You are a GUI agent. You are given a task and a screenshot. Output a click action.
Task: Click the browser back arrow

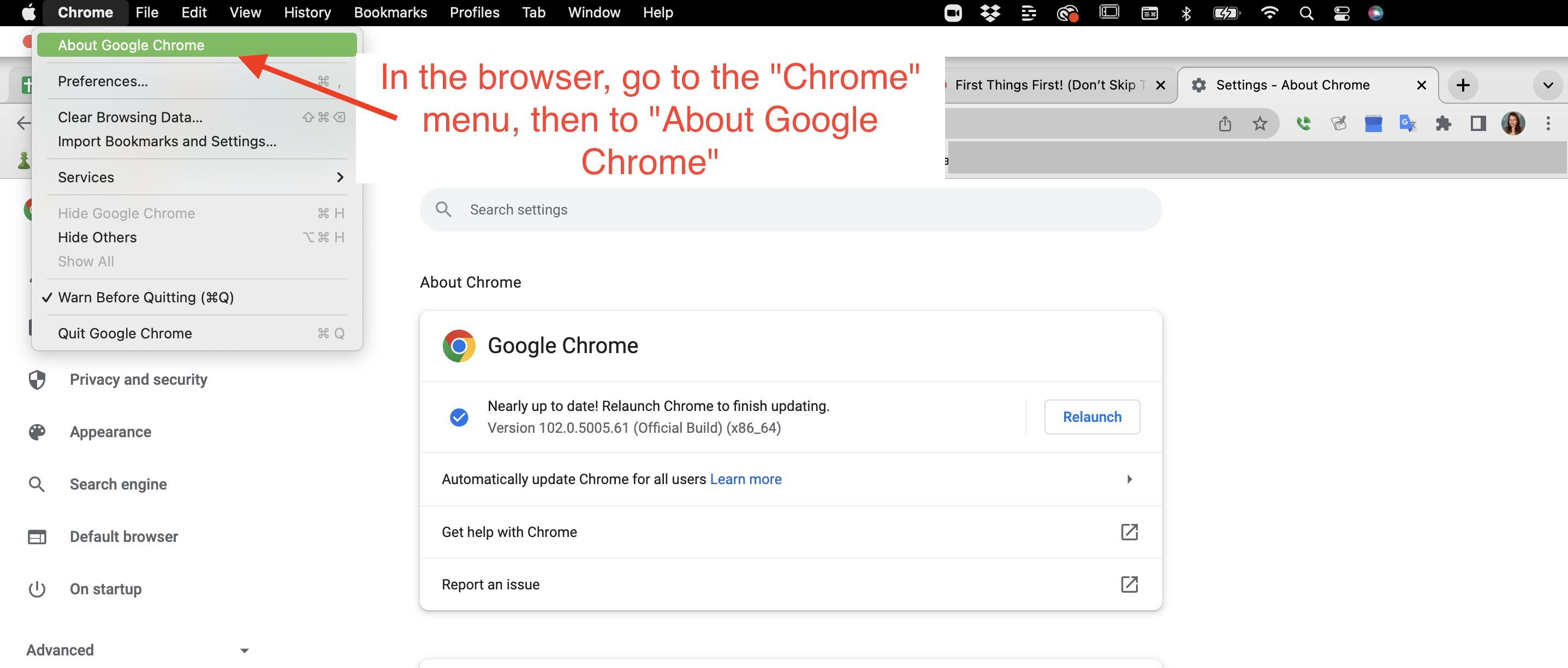[x=23, y=123]
